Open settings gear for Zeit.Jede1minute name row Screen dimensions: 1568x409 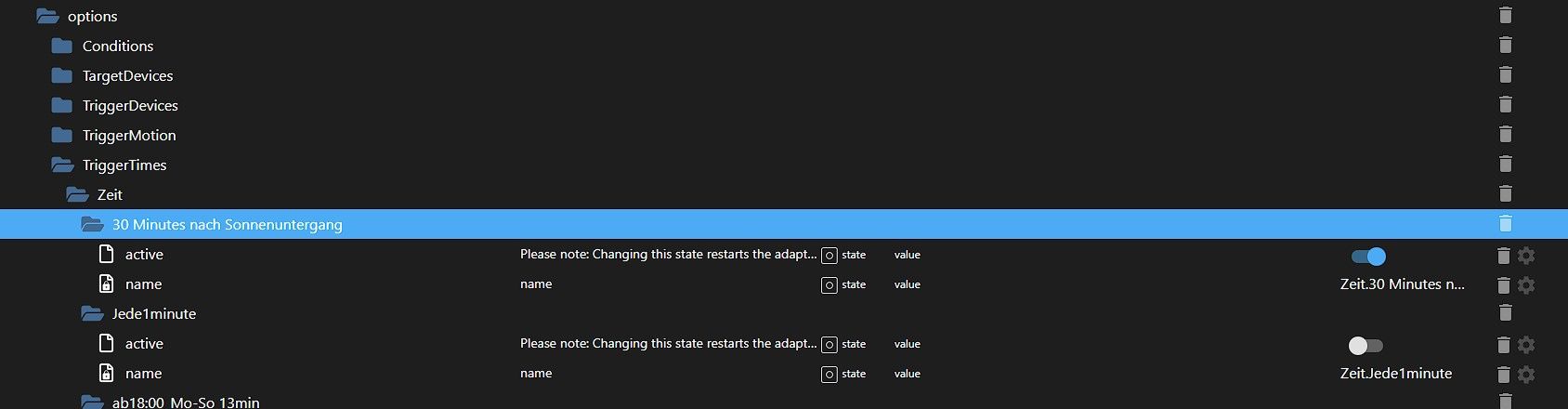coord(1526,375)
